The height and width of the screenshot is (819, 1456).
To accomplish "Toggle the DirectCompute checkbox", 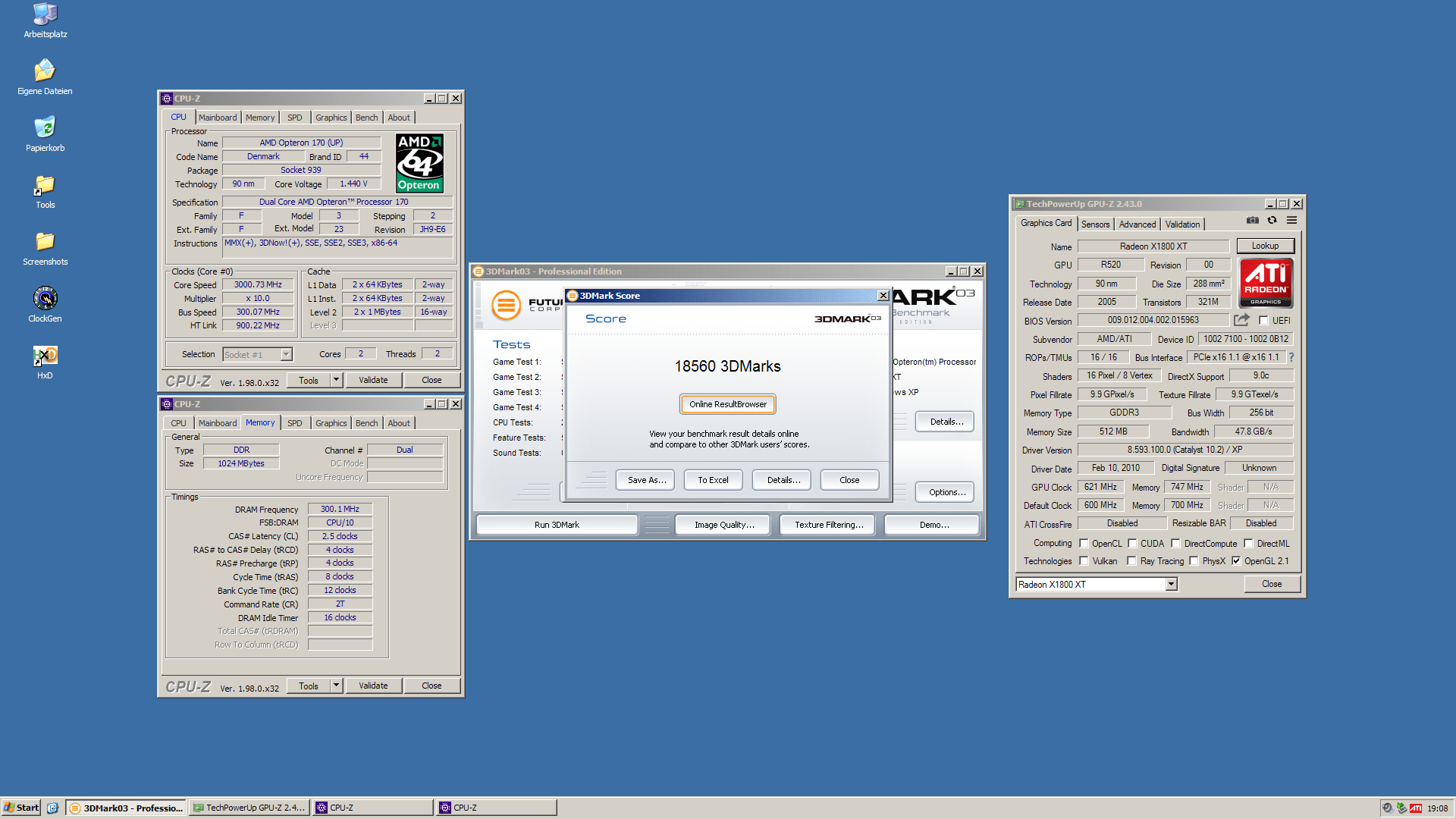I will click(1175, 543).
